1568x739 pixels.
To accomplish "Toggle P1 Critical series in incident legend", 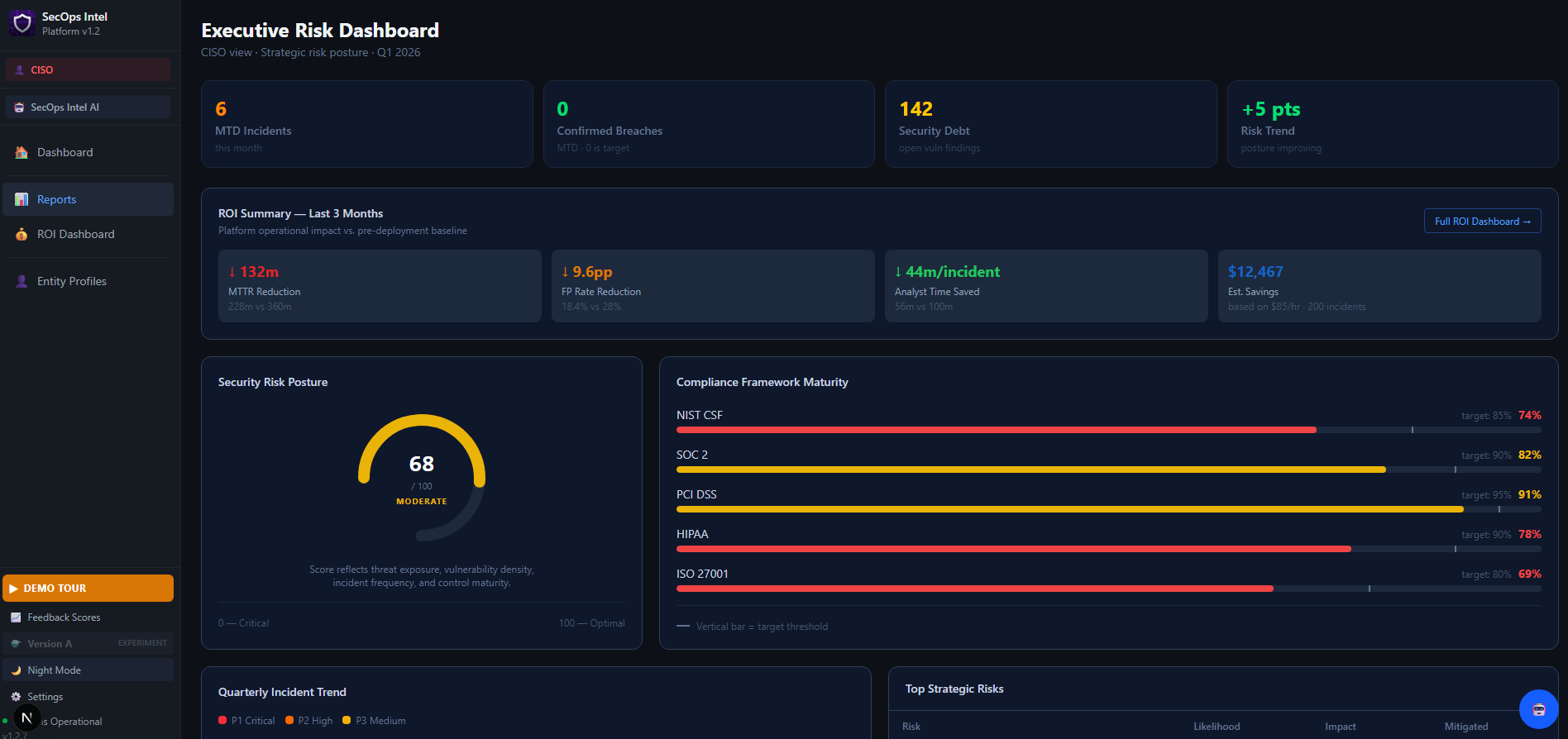I will click(246, 721).
